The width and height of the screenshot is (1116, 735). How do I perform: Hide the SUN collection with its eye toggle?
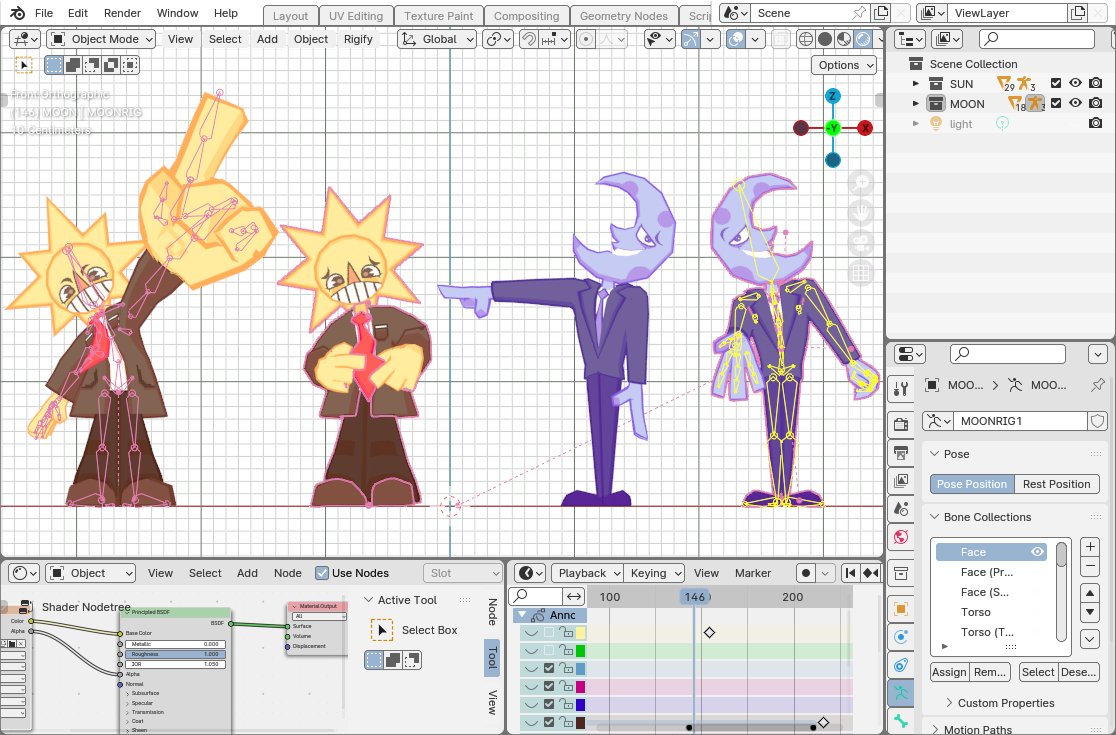pyautogui.click(x=1076, y=83)
